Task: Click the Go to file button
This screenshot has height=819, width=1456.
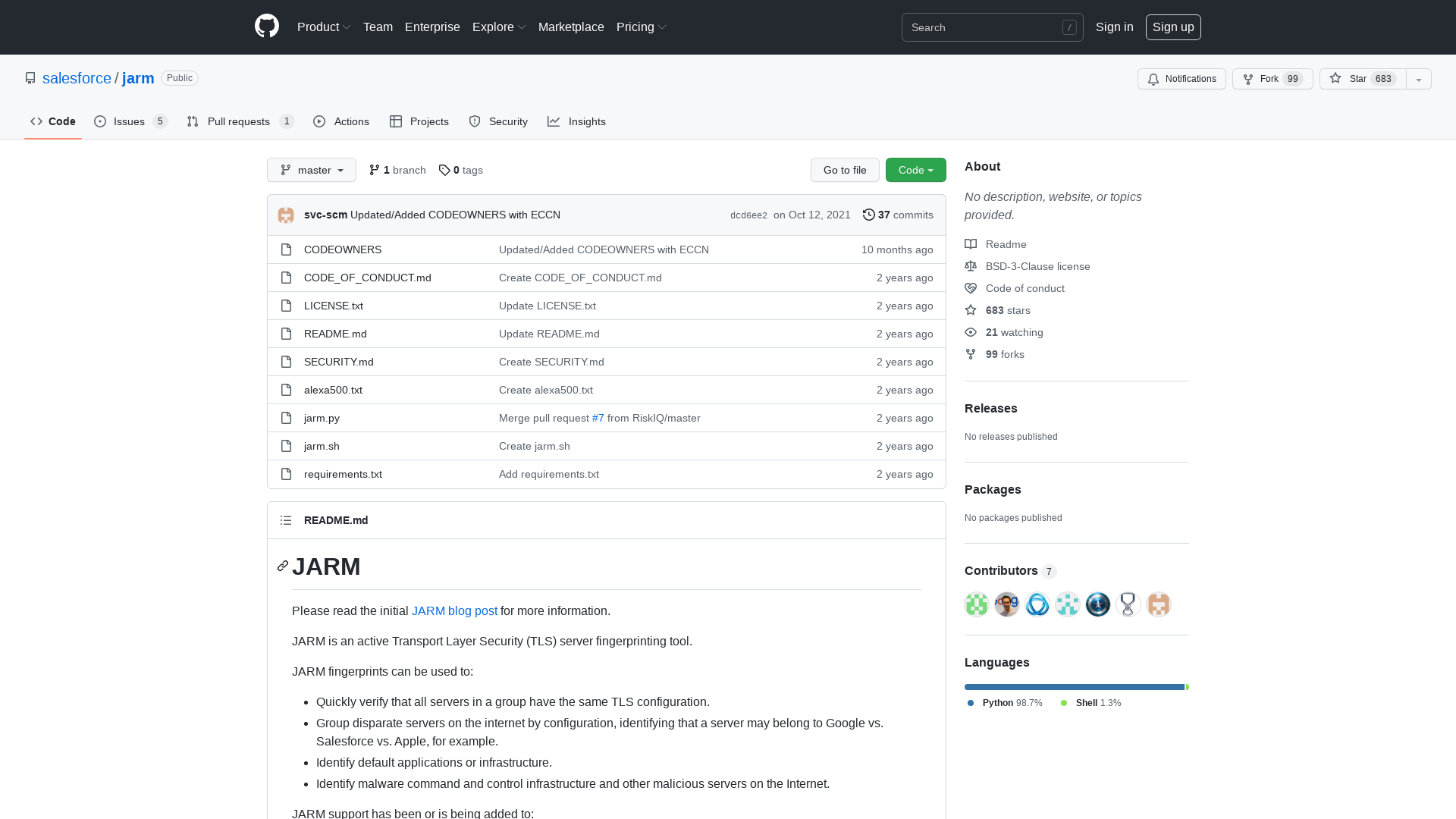Action: (x=845, y=169)
